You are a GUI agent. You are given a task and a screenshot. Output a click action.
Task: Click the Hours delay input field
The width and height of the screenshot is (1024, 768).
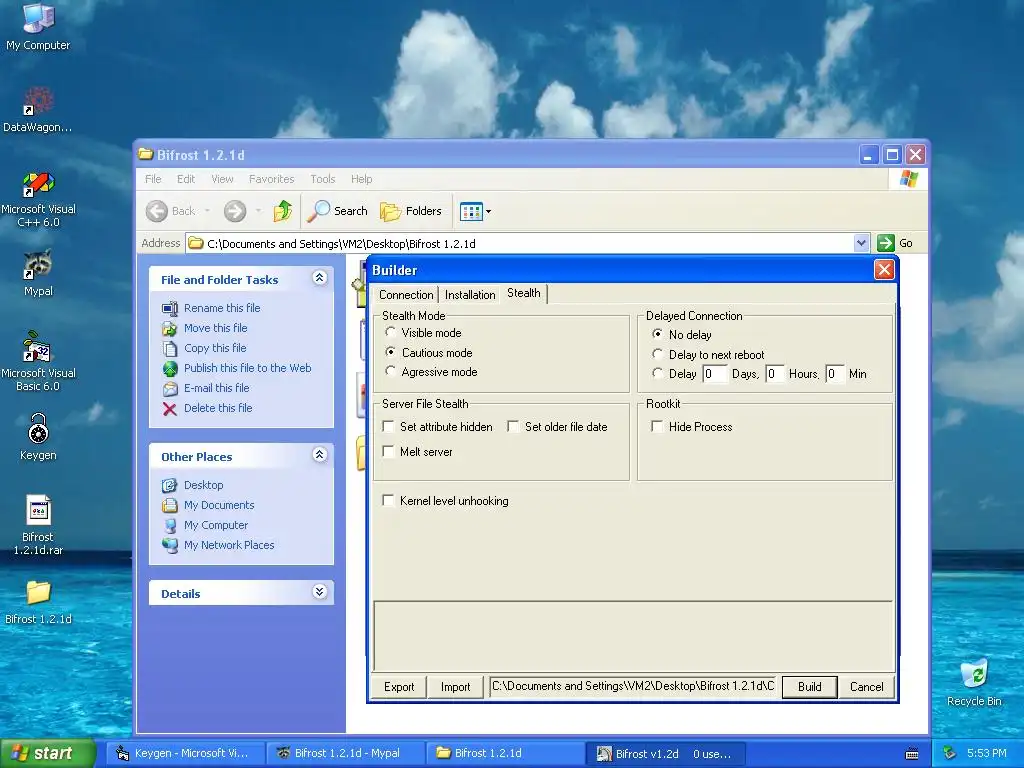tap(774, 374)
